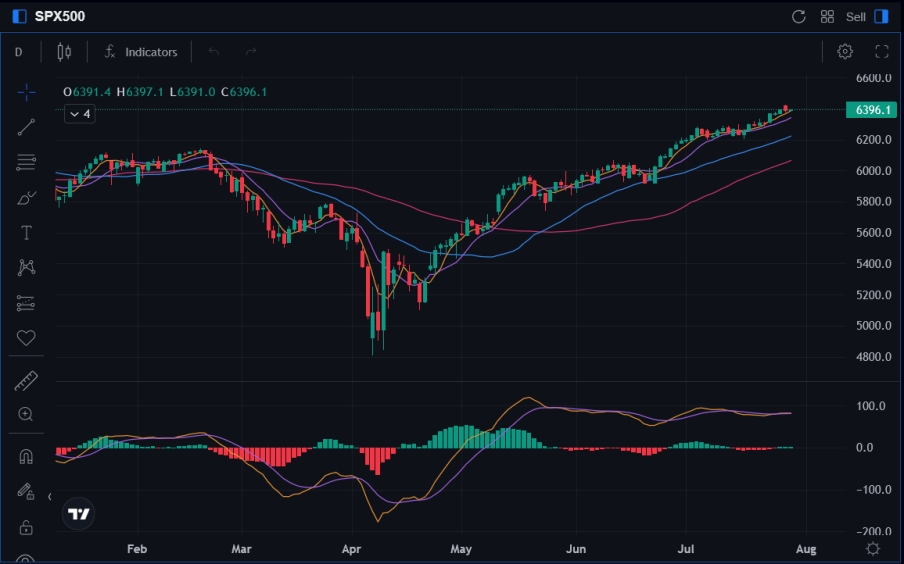Click the low value L6391.0
The height and width of the screenshot is (564, 904).
(193, 92)
